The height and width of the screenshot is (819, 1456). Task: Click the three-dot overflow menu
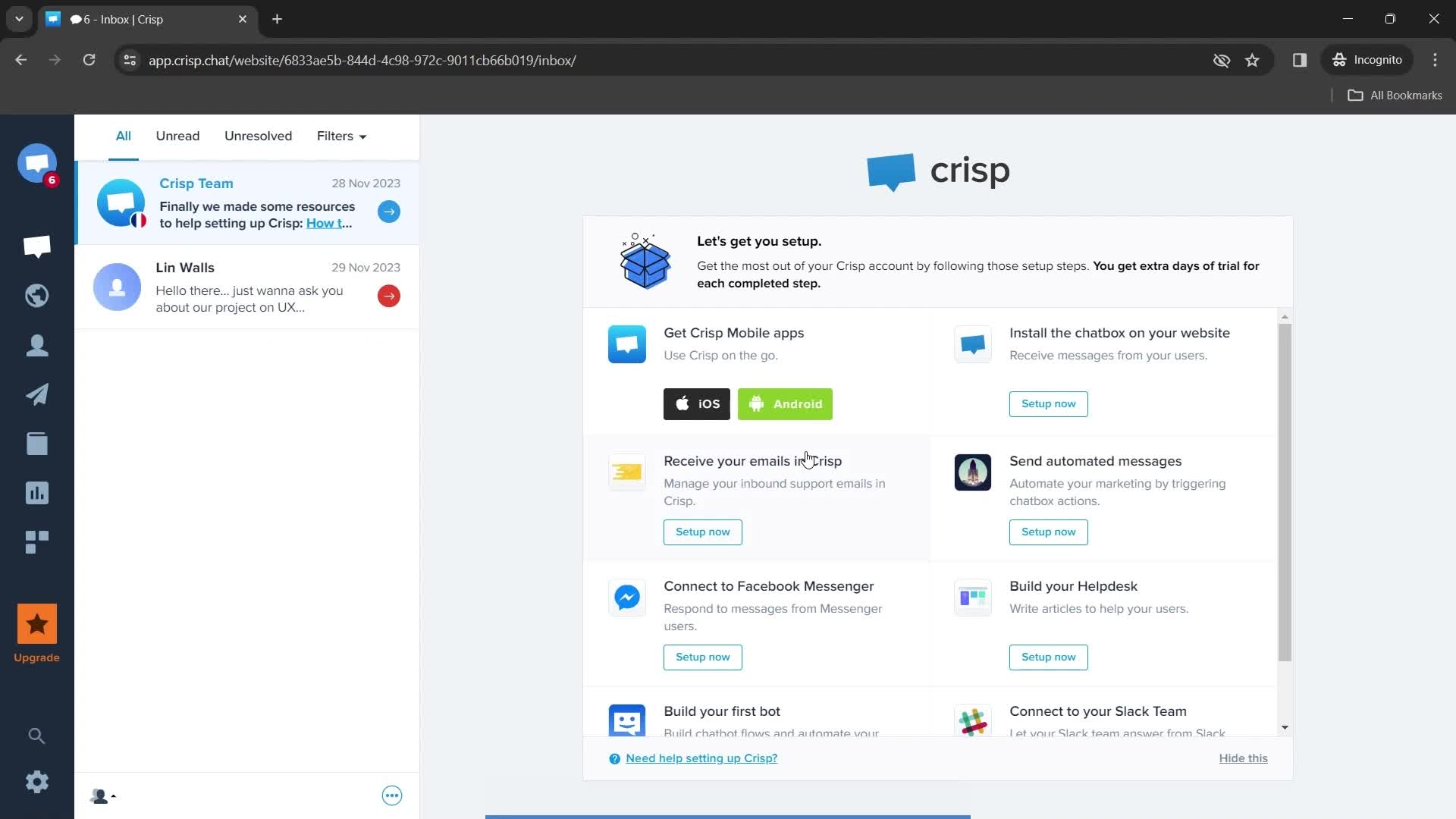point(392,795)
